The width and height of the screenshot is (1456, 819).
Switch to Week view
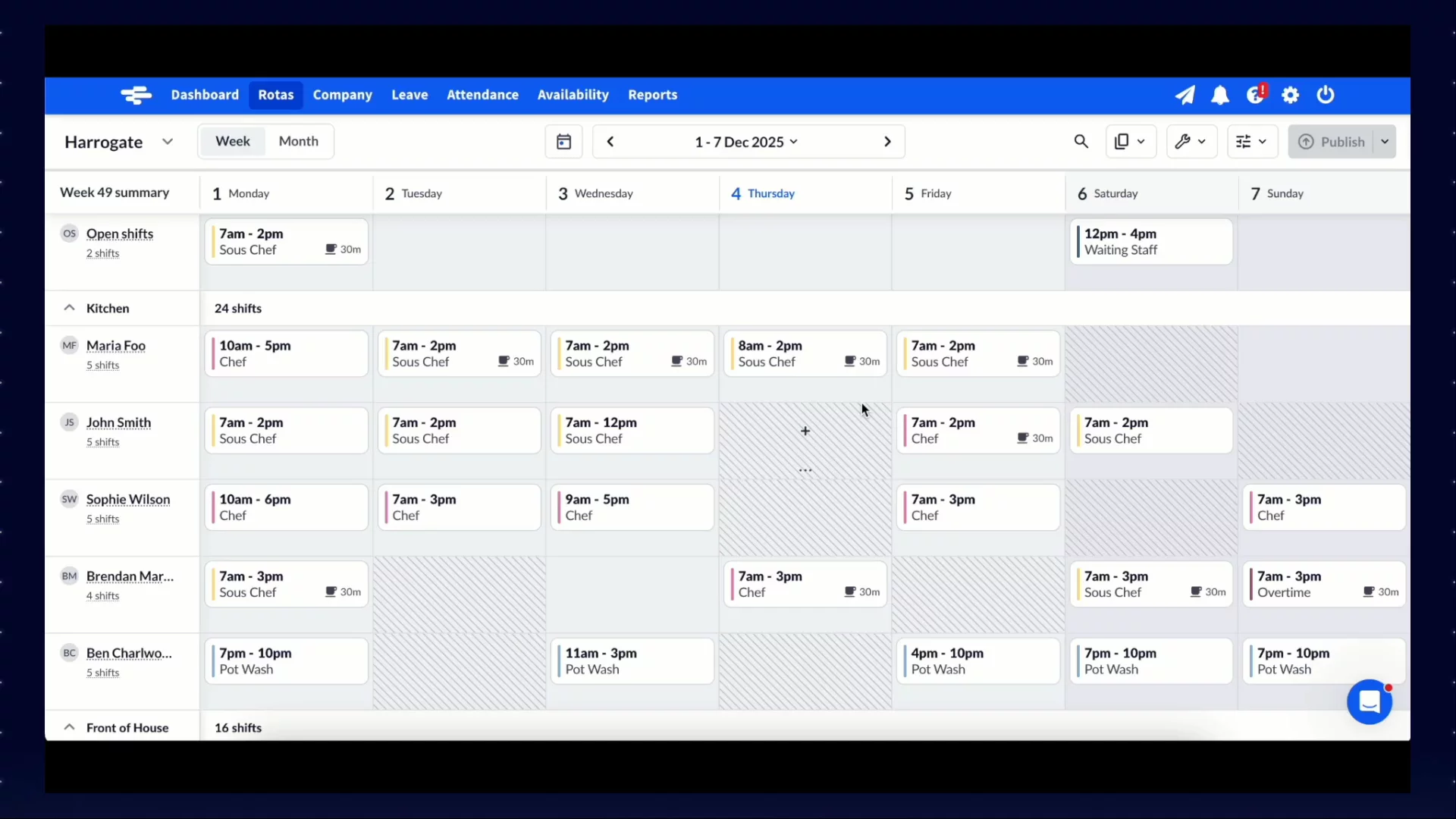[x=232, y=141]
